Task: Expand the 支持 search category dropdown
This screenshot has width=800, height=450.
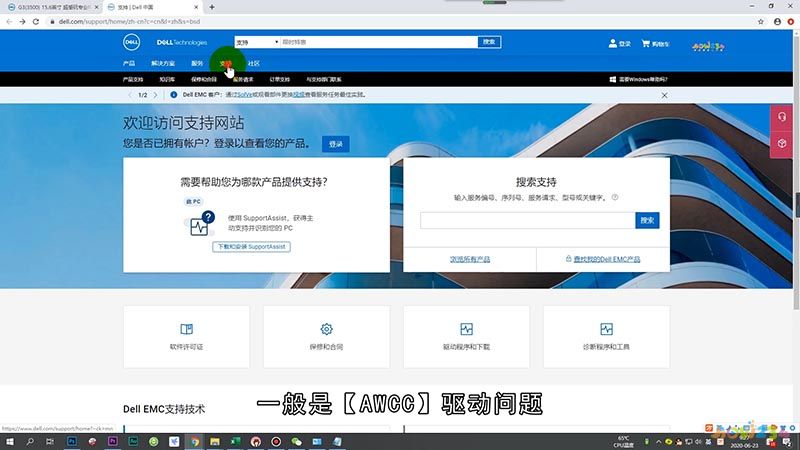Action: tap(257, 42)
